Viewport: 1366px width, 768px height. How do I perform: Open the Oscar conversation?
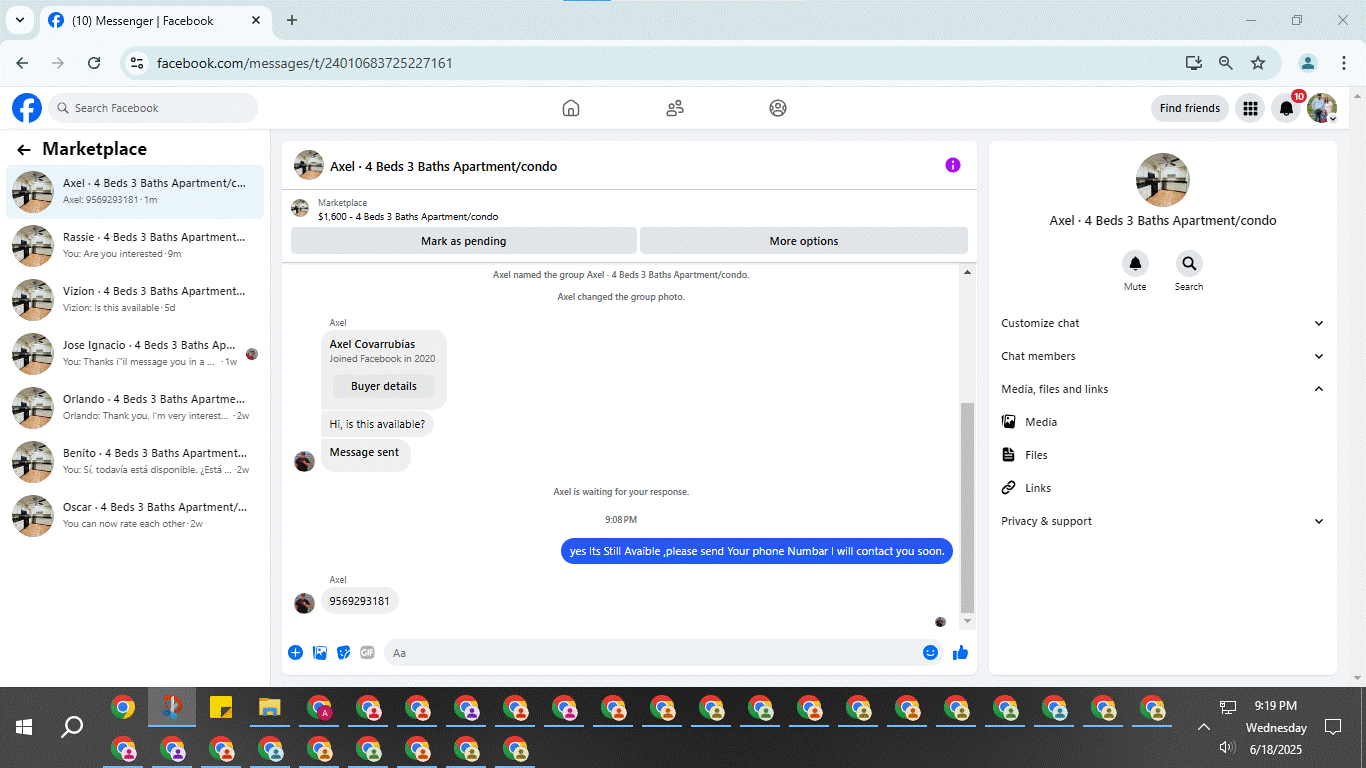(135, 515)
